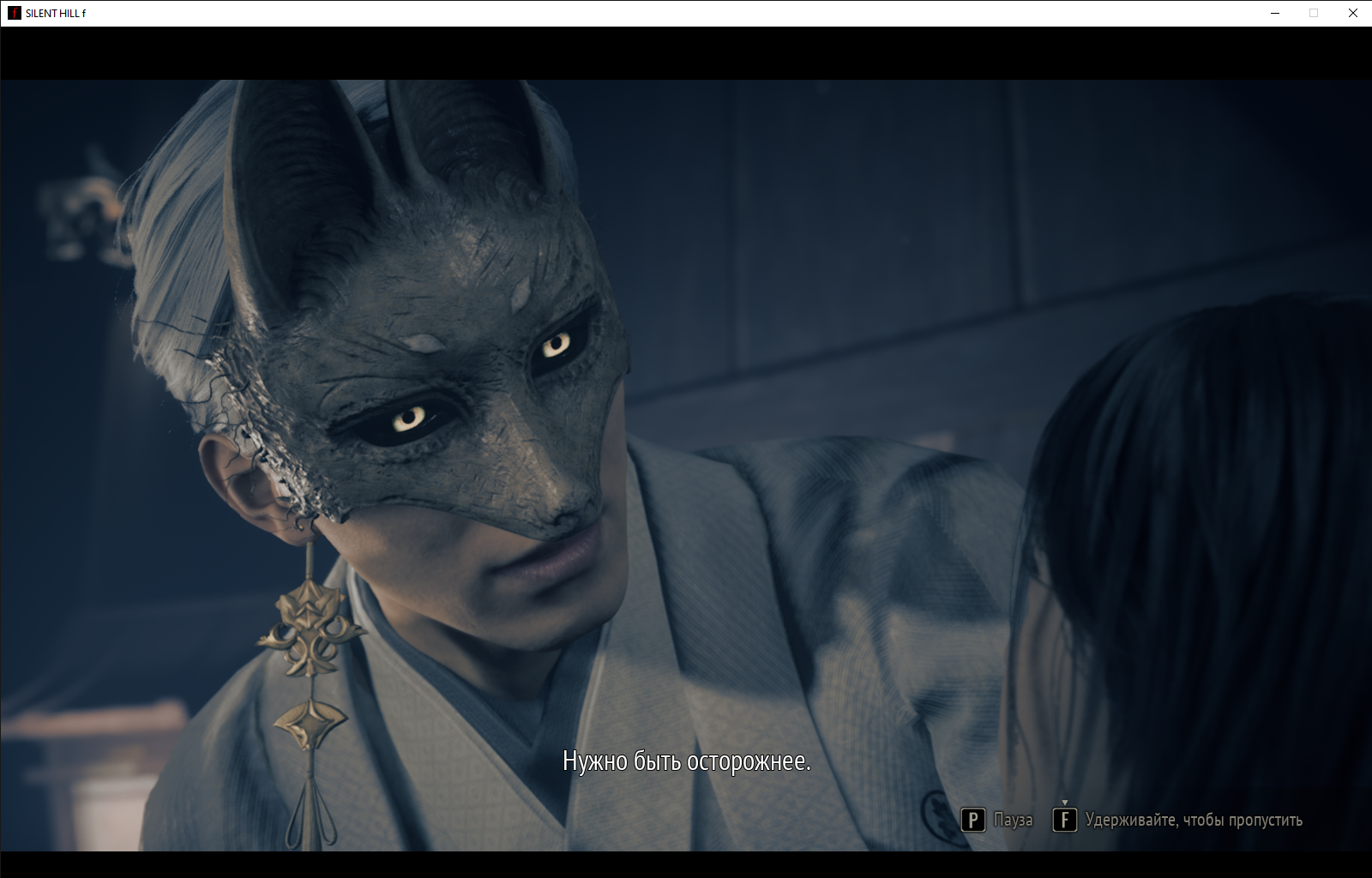Close the SILENT HILL f window
1372x878 pixels.
tap(1352, 13)
